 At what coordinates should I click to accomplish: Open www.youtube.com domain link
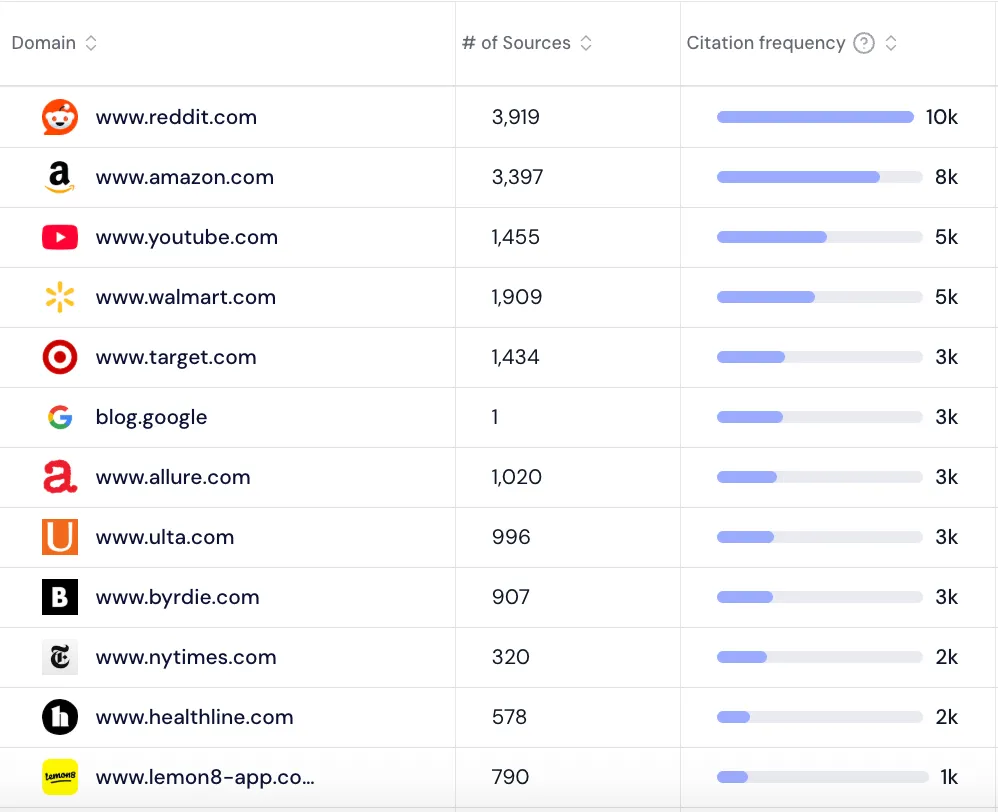pos(186,237)
